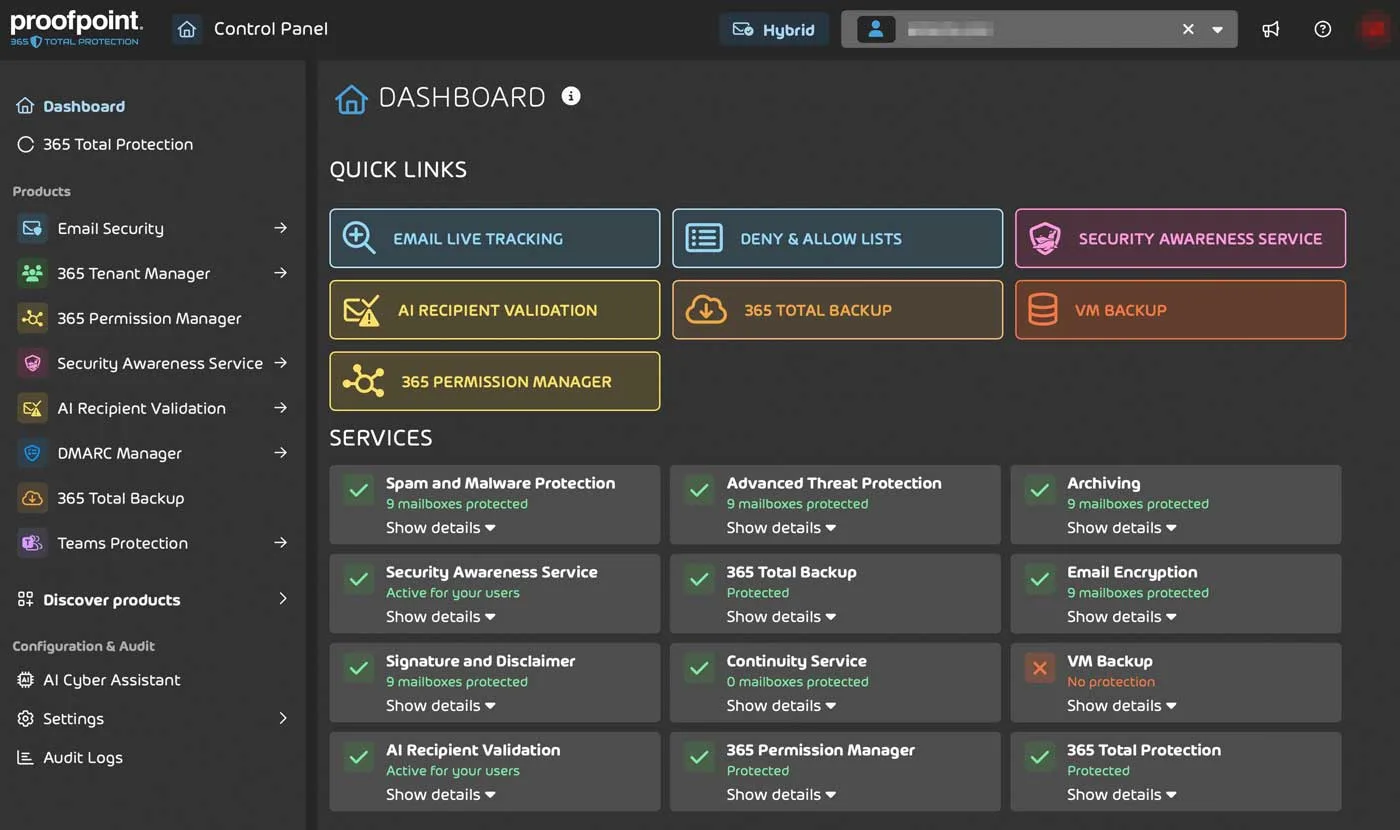Clear the account search field with the X
The height and width of the screenshot is (830, 1400).
1187,29
